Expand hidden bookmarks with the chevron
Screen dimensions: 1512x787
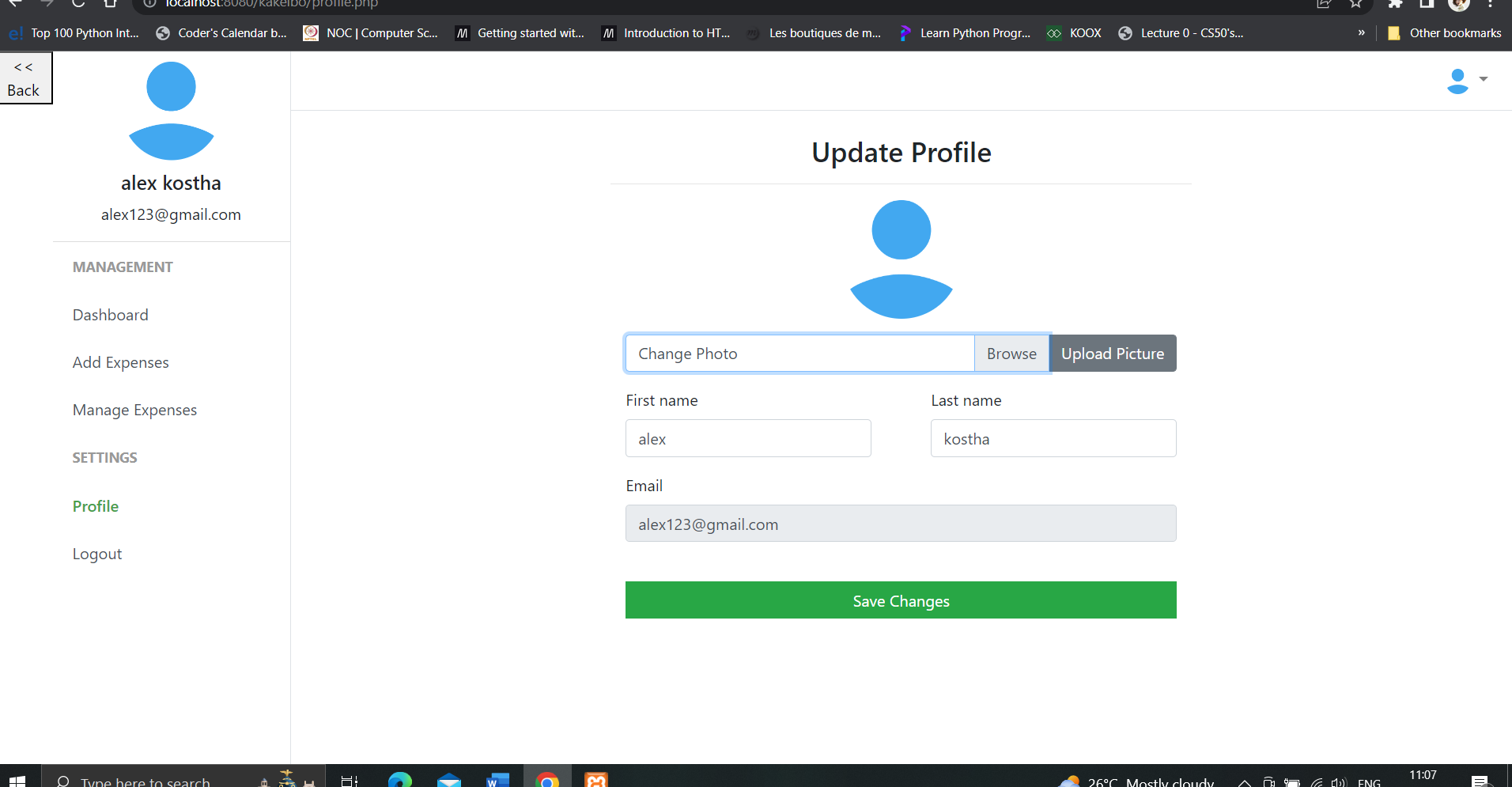point(1361,33)
